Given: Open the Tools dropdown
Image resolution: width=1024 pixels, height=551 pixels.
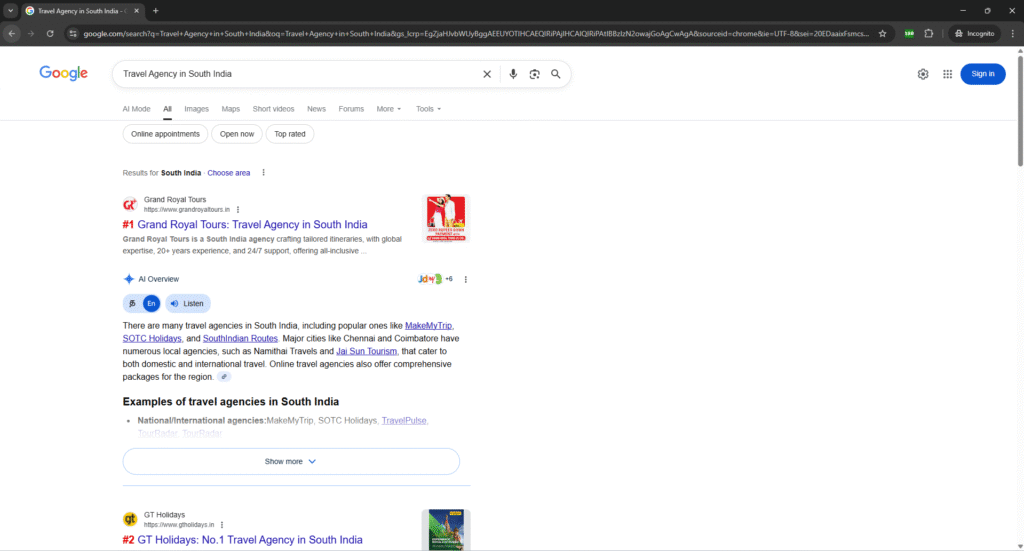Looking at the screenshot, I should [x=428, y=109].
